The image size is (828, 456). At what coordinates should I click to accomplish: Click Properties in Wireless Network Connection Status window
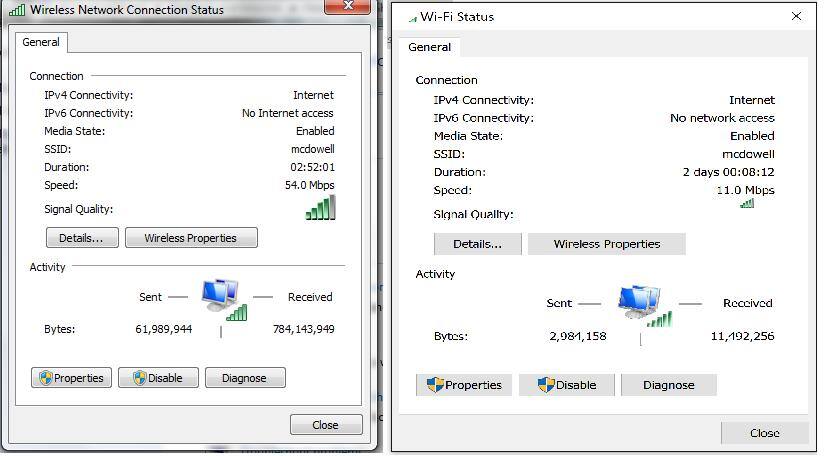tap(70, 378)
